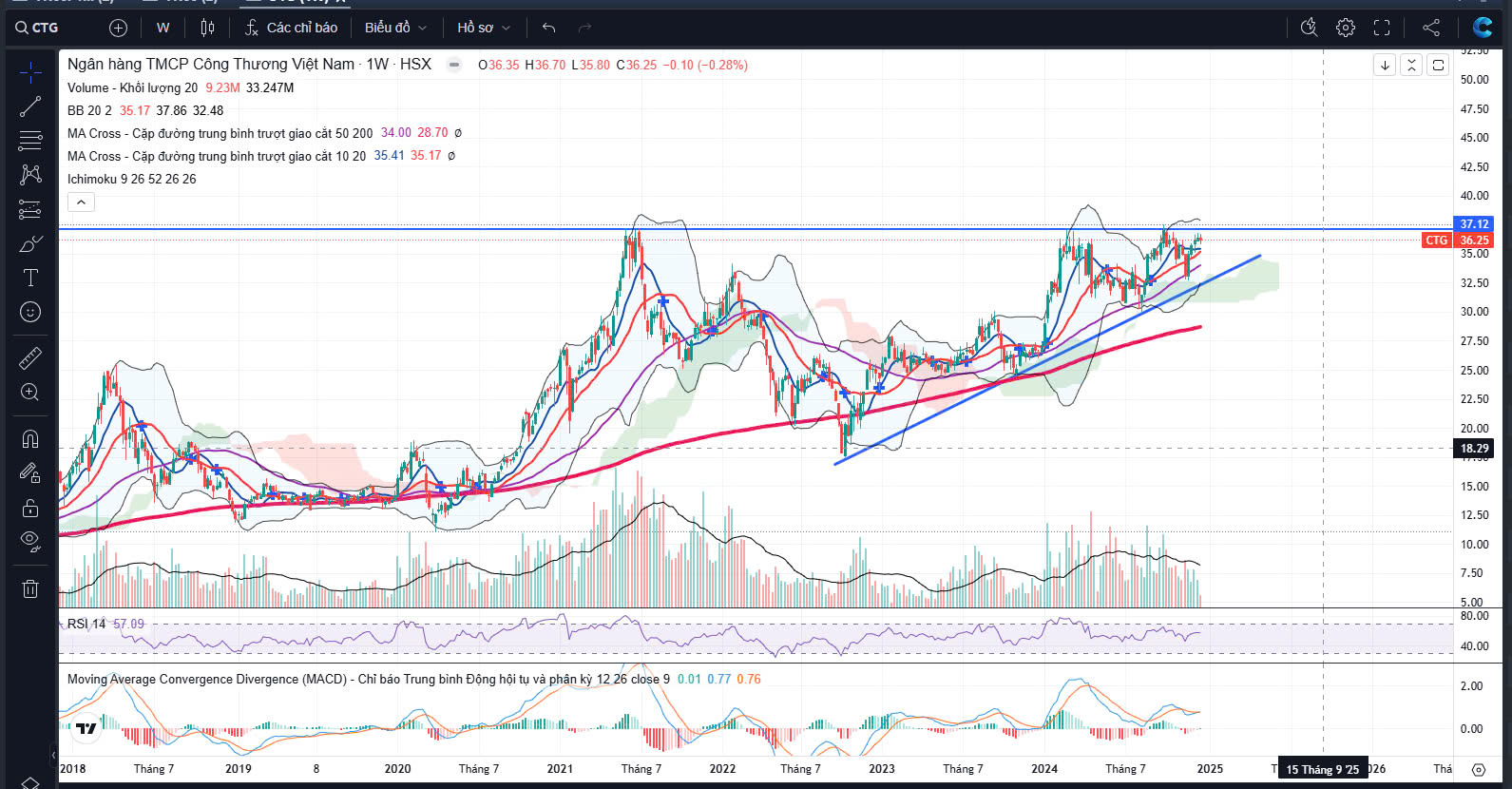Select the ruler measure tool

30,357
